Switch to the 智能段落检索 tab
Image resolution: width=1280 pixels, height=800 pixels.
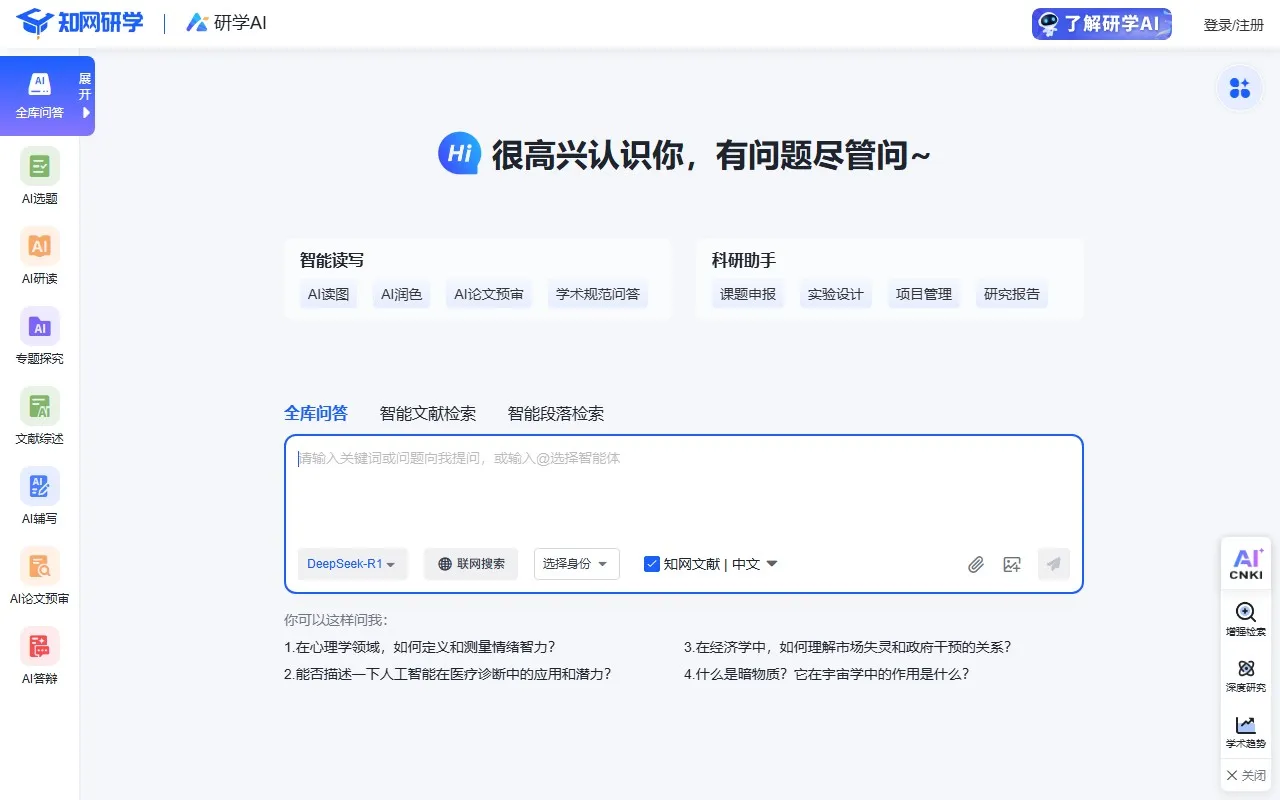tap(553, 413)
